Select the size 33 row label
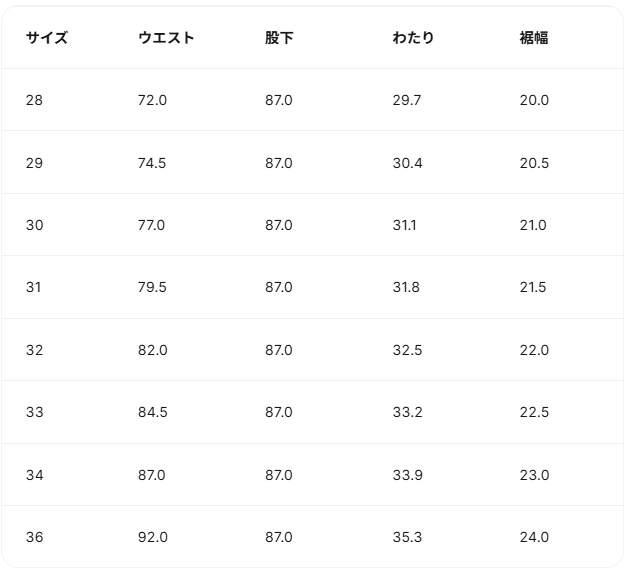The width and height of the screenshot is (626, 570). coord(35,412)
